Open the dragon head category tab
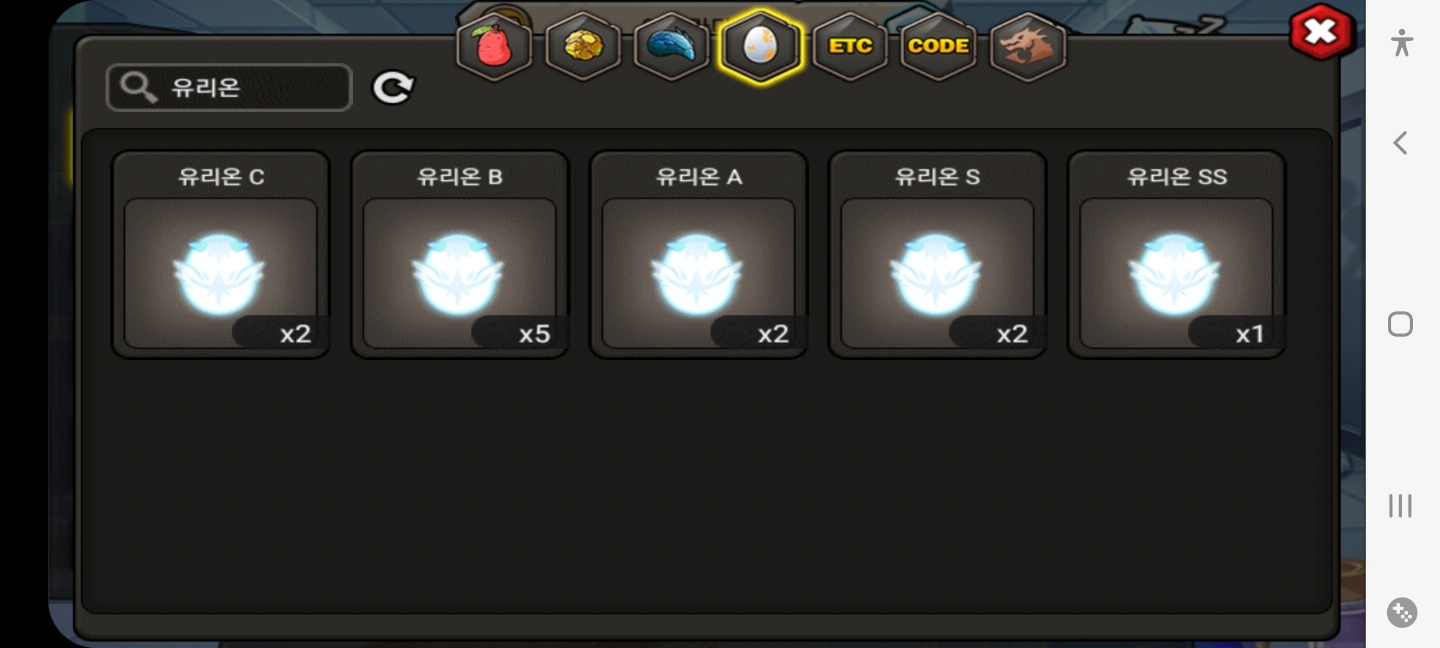1440x648 pixels. pyautogui.click(x=1027, y=46)
